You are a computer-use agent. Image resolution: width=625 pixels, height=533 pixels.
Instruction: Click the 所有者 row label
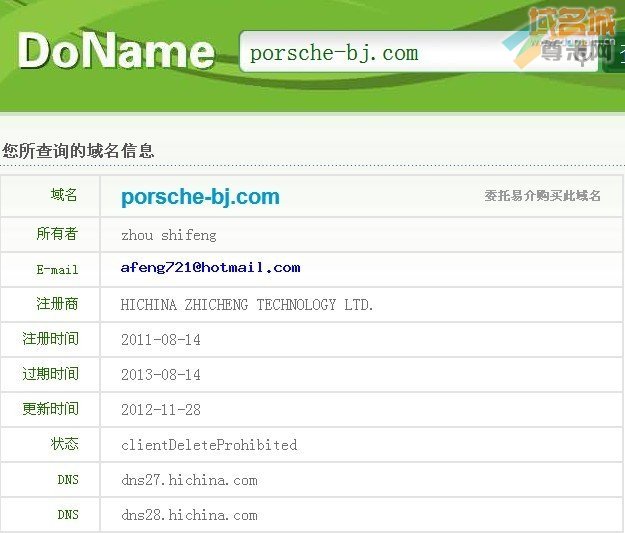(57, 234)
